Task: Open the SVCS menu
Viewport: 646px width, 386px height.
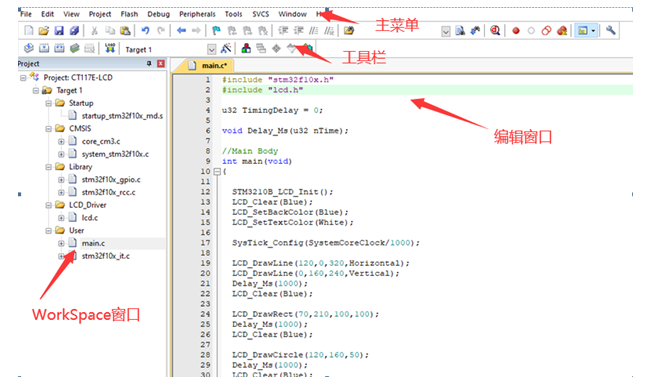Action: pyautogui.click(x=260, y=14)
